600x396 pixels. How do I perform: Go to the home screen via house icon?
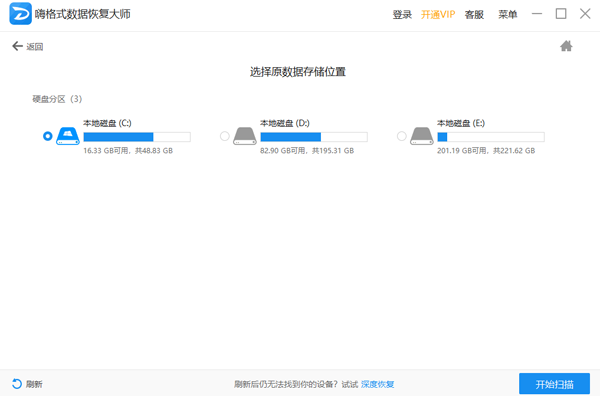(566, 46)
